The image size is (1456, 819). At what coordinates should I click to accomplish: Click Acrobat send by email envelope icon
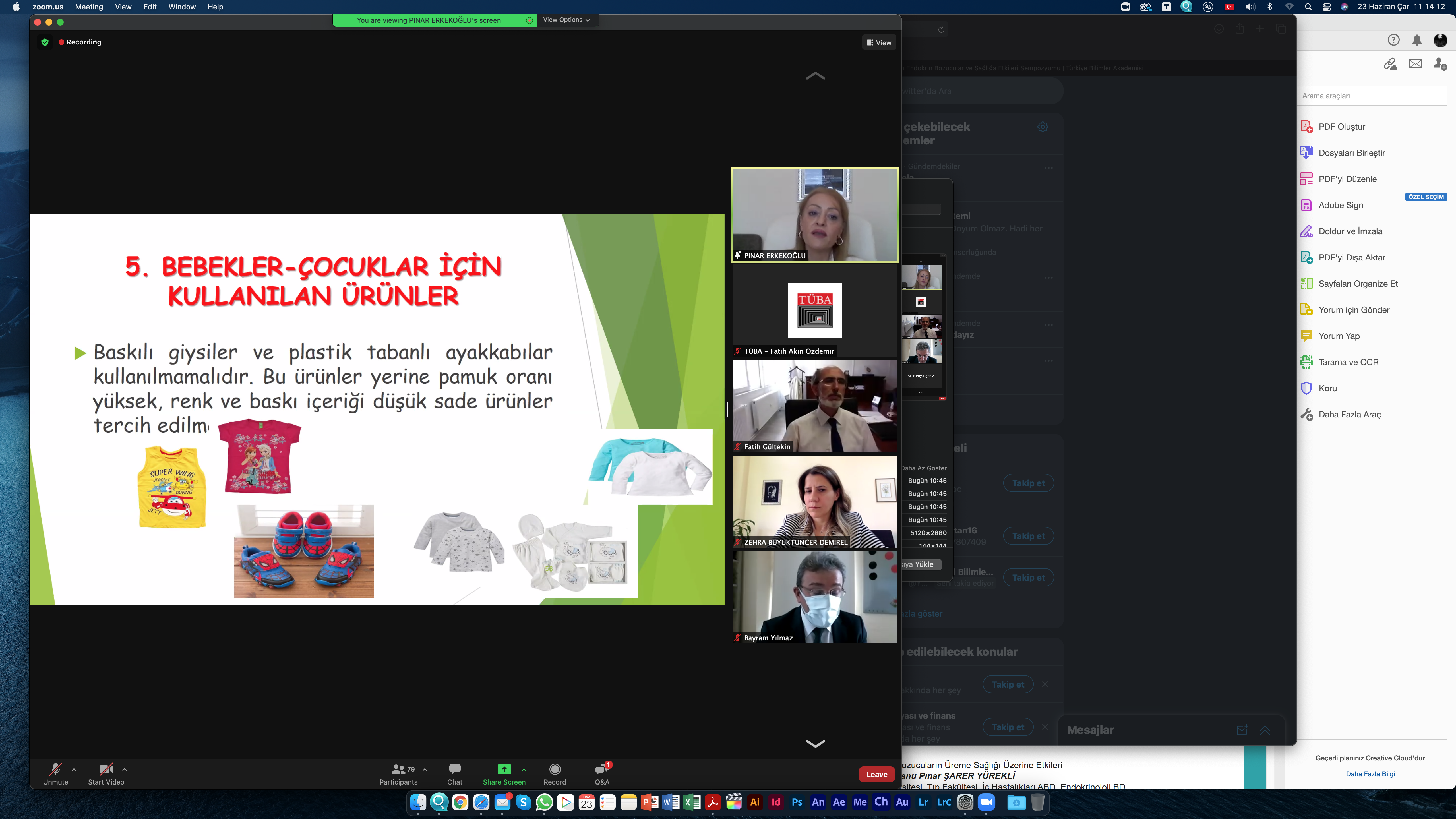1415,64
